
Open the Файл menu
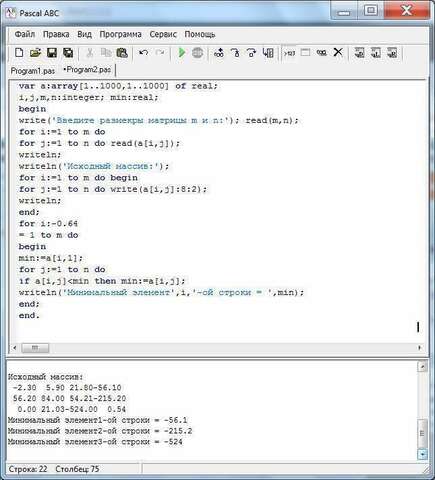tap(25, 34)
